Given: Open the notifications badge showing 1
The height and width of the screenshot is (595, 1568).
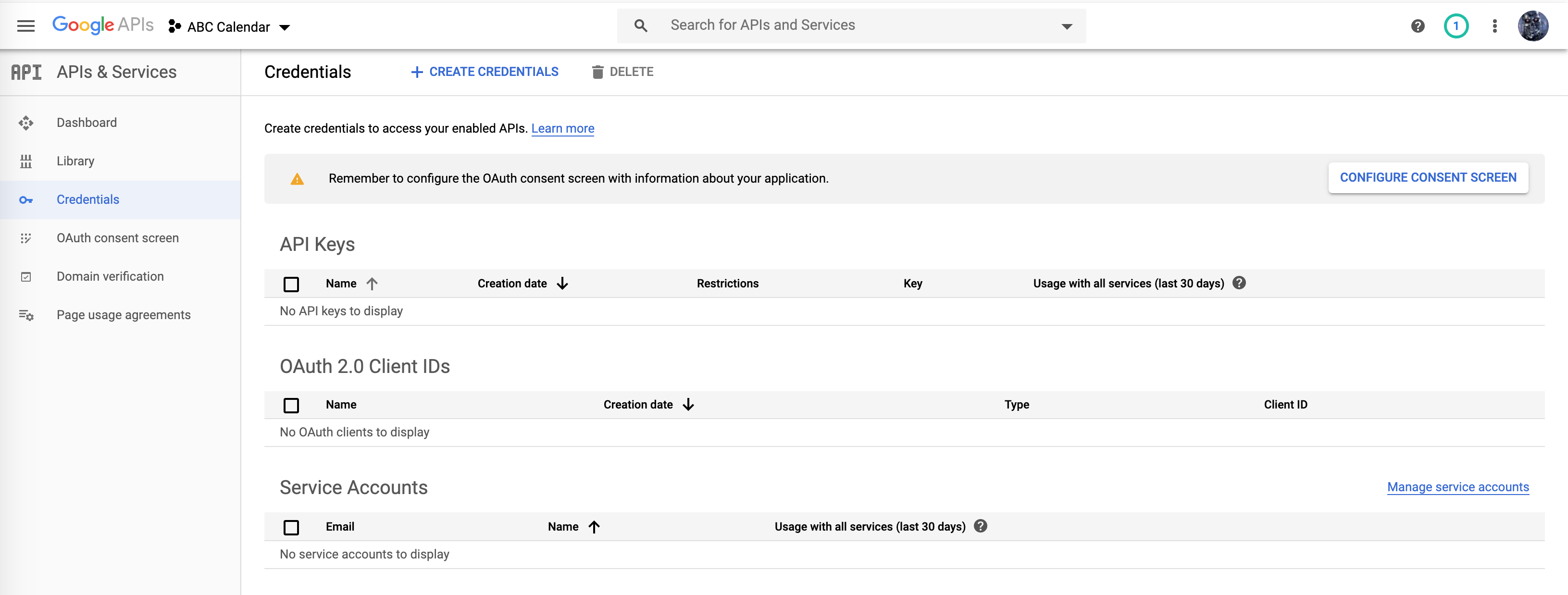Looking at the screenshot, I should (x=1456, y=26).
